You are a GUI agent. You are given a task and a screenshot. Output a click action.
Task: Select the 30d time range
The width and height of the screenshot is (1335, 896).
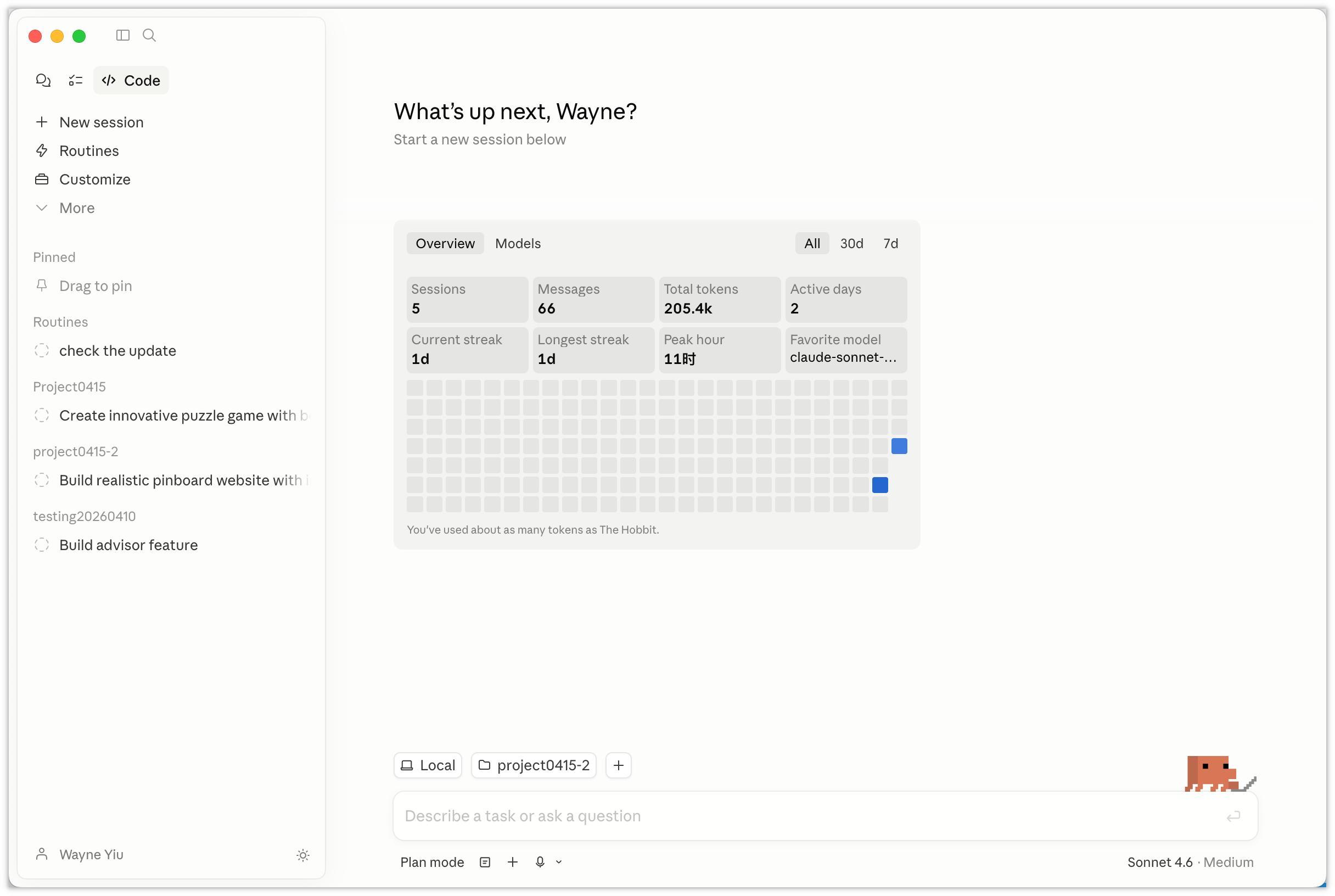click(851, 243)
